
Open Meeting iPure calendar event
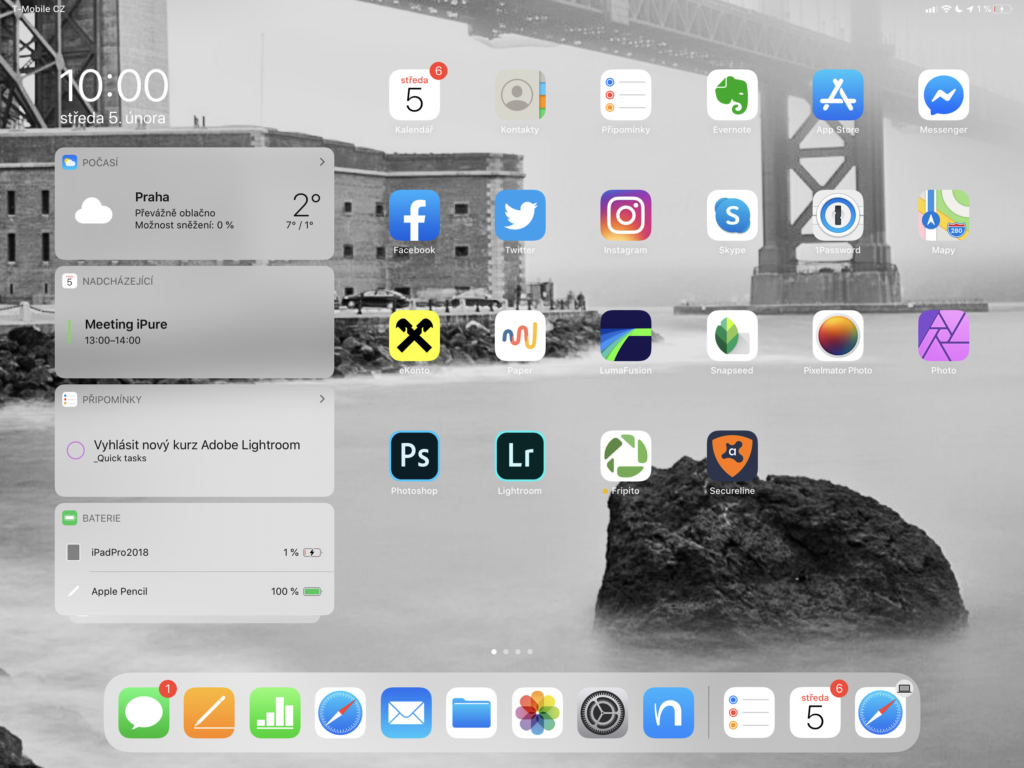(x=195, y=332)
